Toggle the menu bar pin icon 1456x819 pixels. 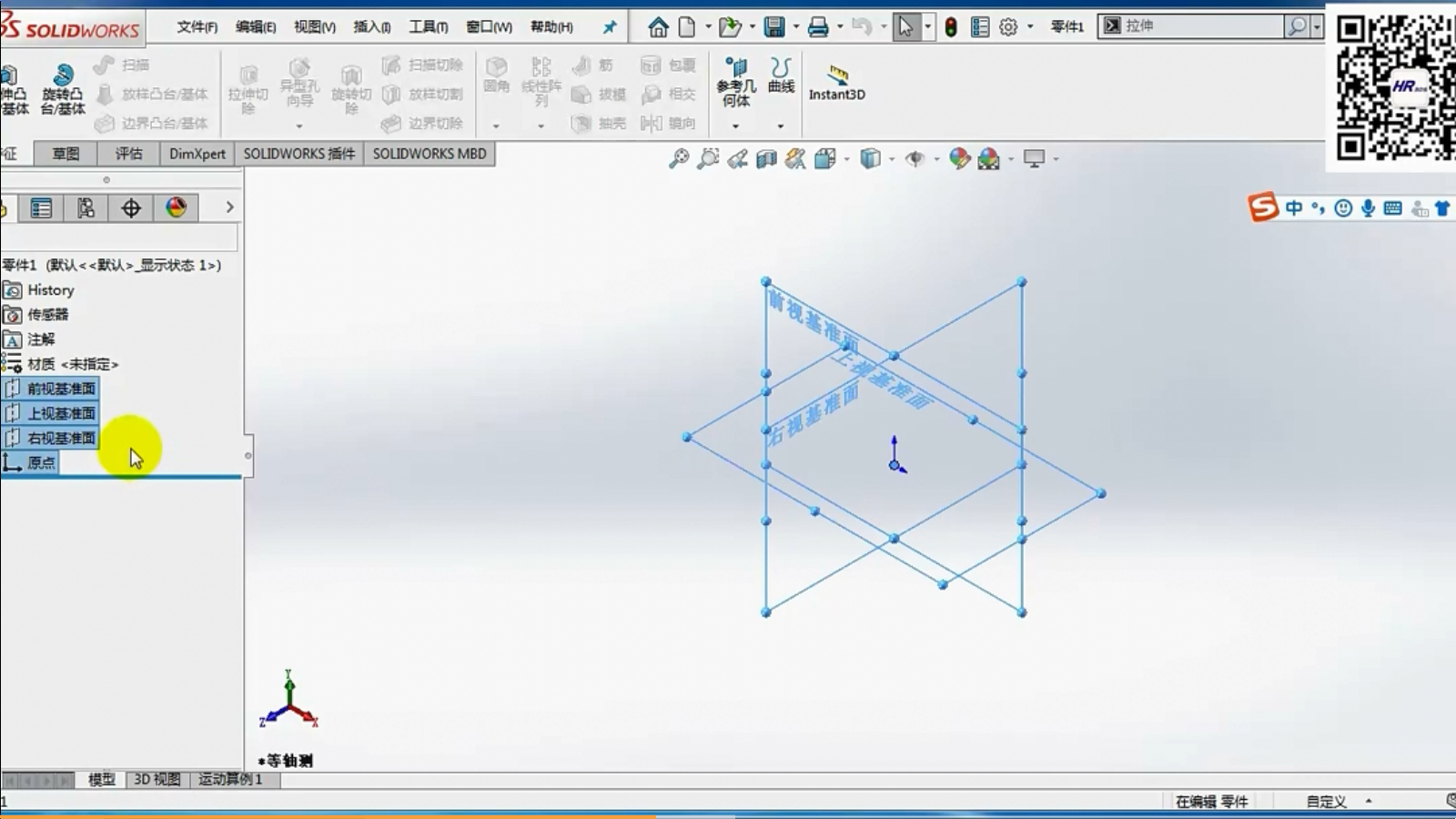(610, 27)
